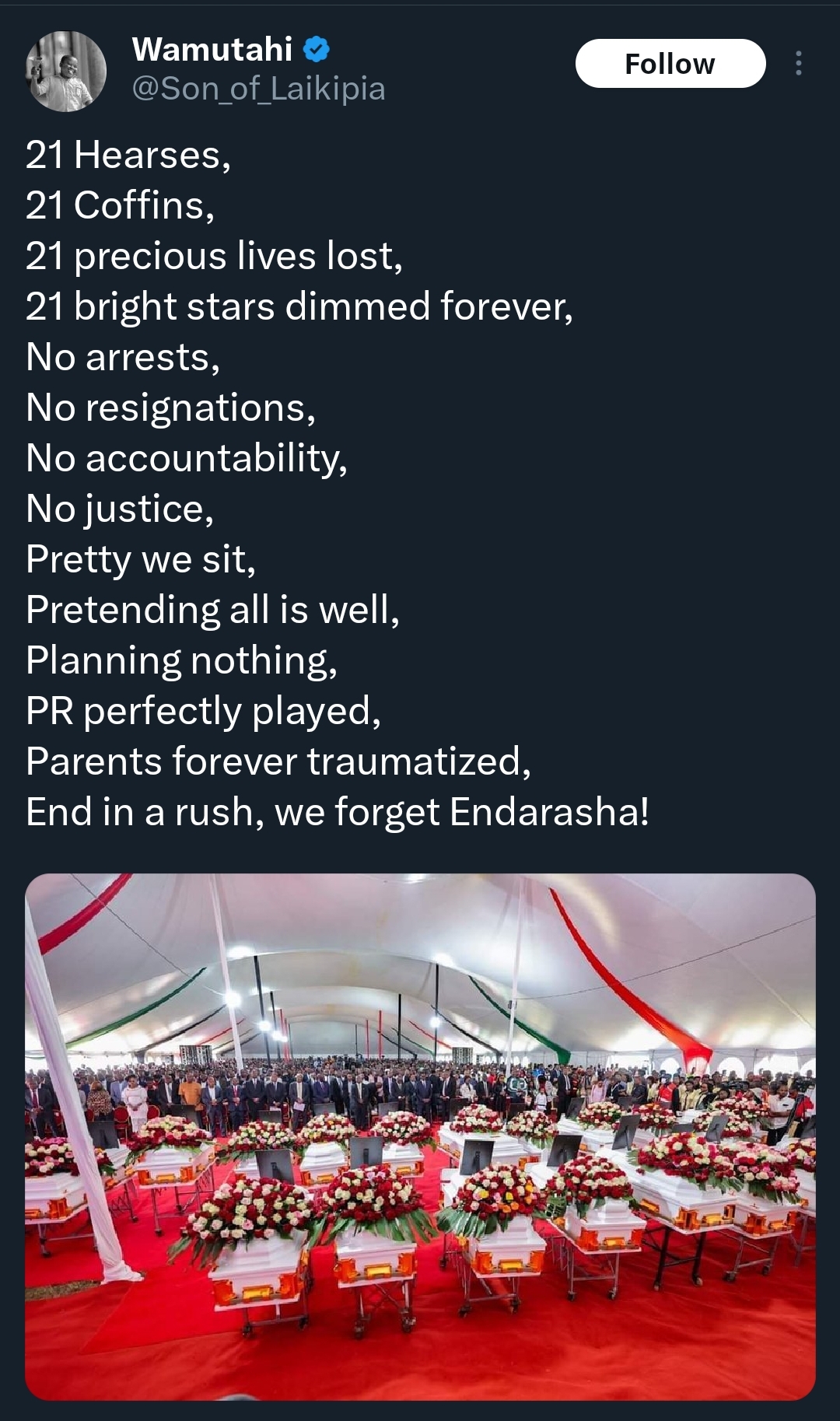
Task: Open the attached coffins photo
Action: tap(420, 1137)
